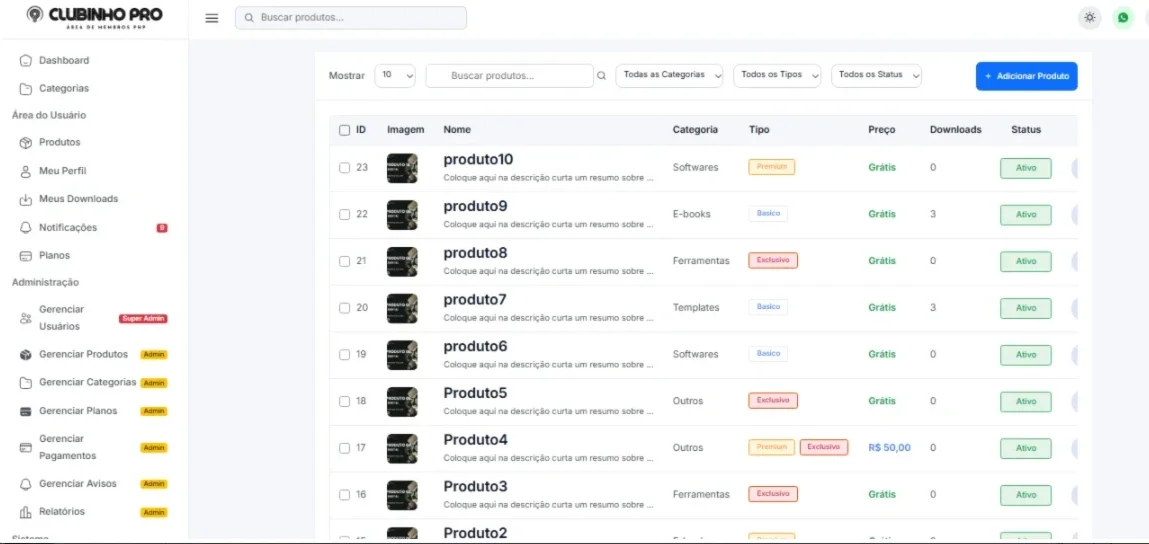
Task: Open Gerenciar Avisos admin page
Action: click(x=78, y=484)
